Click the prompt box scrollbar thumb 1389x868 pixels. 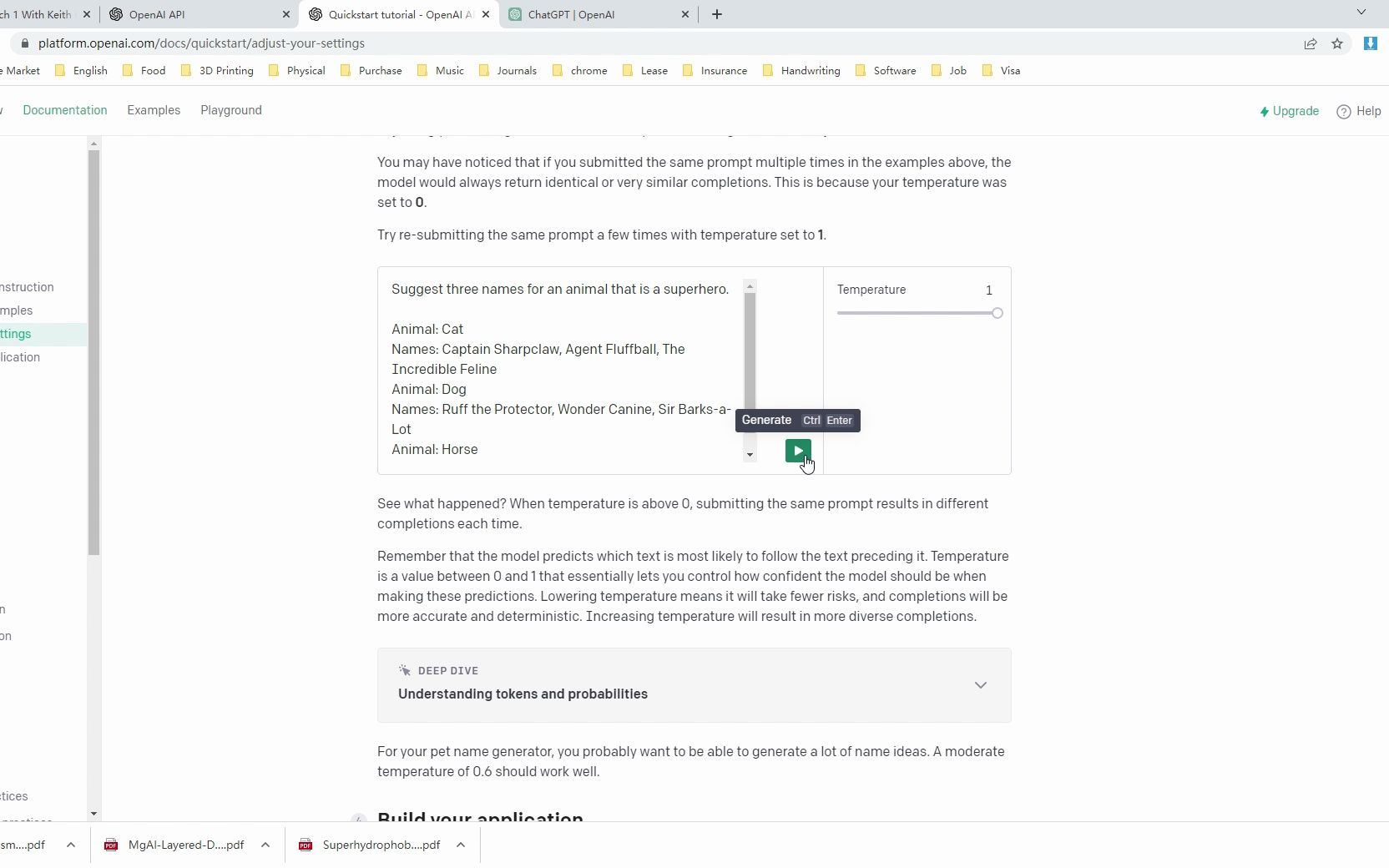click(x=750, y=351)
